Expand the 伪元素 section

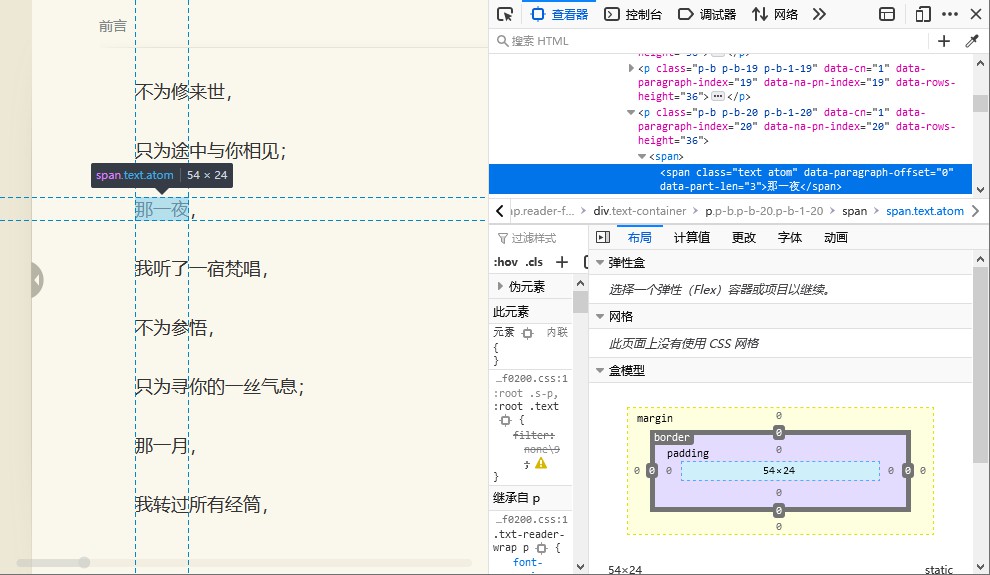pos(501,287)
